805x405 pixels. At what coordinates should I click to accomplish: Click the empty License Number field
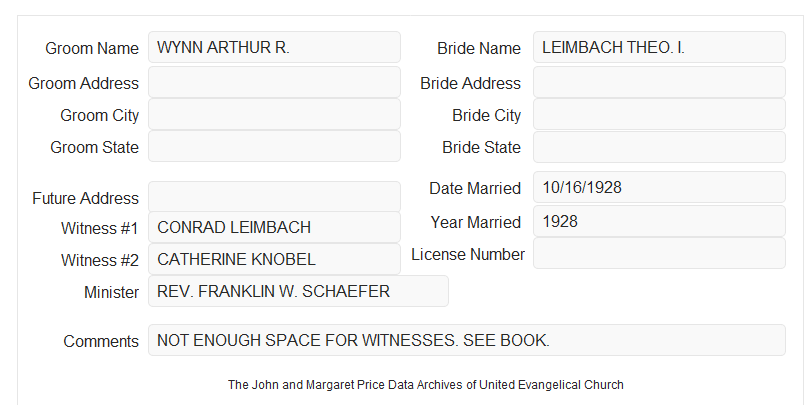point(659,253)
